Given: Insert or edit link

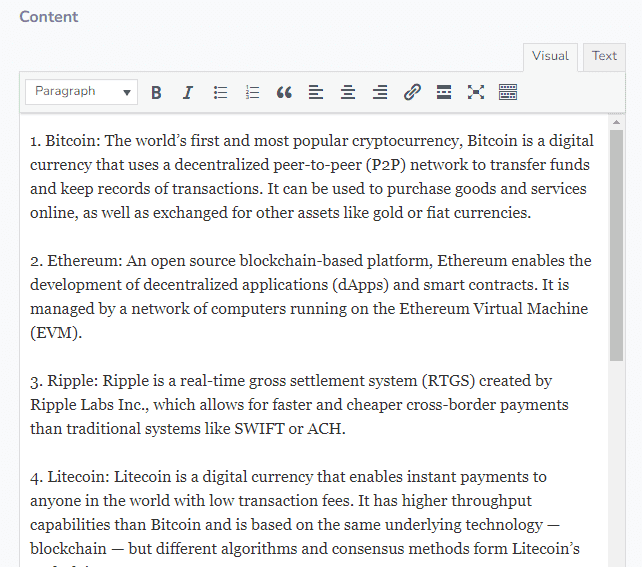Looking at the screenshot, I should coord(412,92).
